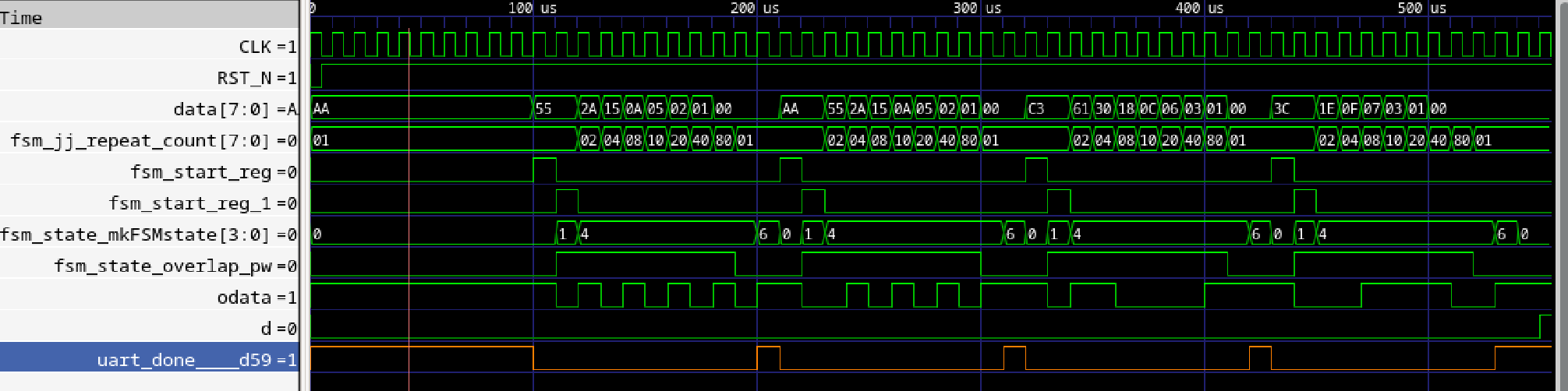Select the fsm_state_mkFSMstate[3:0] signal row
The height and width of the screenshot is (391, 1568).
(148, 234)
